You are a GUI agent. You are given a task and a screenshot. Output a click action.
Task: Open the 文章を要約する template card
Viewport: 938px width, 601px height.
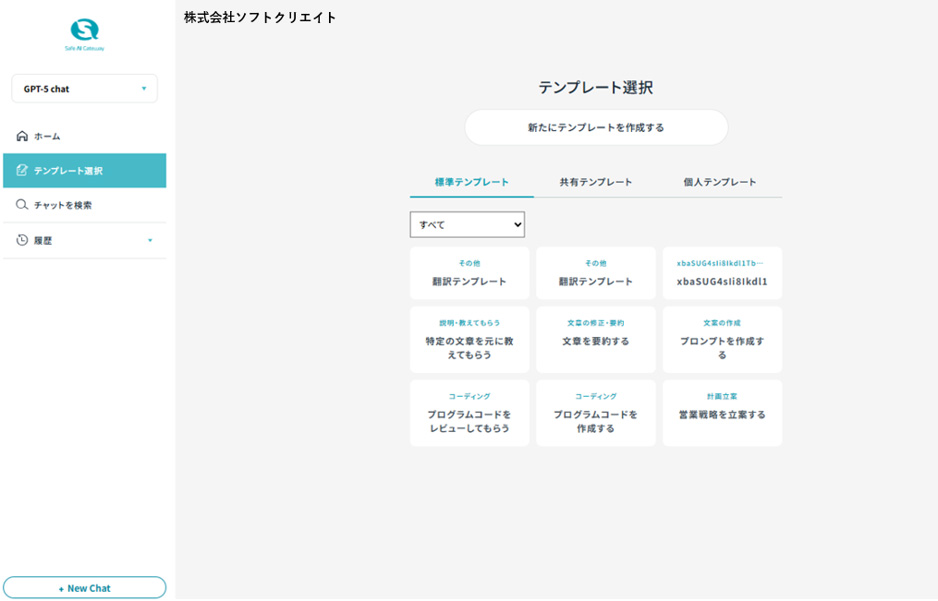pyautogui.click(x=596, y=340)
